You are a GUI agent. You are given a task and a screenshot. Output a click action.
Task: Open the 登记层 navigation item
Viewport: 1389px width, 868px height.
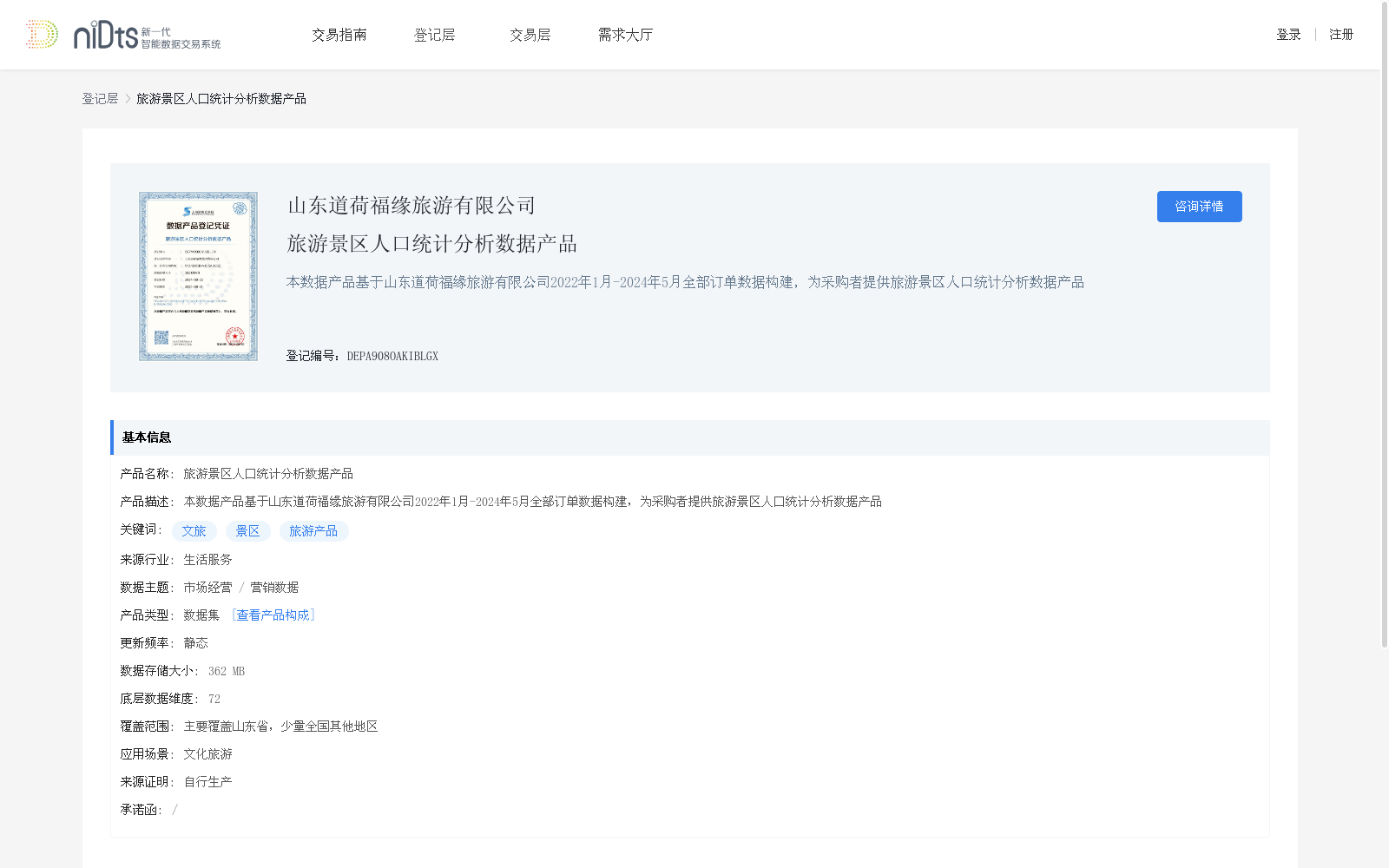pos(435,35)
